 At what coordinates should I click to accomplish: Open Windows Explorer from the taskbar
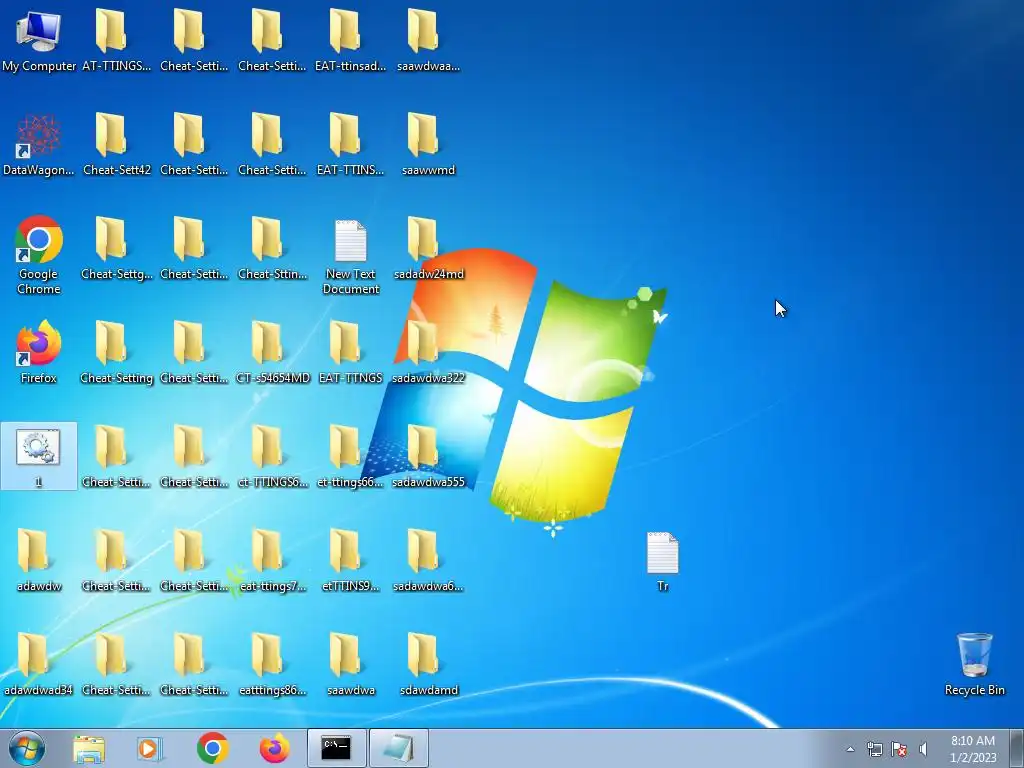pos(89,748)
